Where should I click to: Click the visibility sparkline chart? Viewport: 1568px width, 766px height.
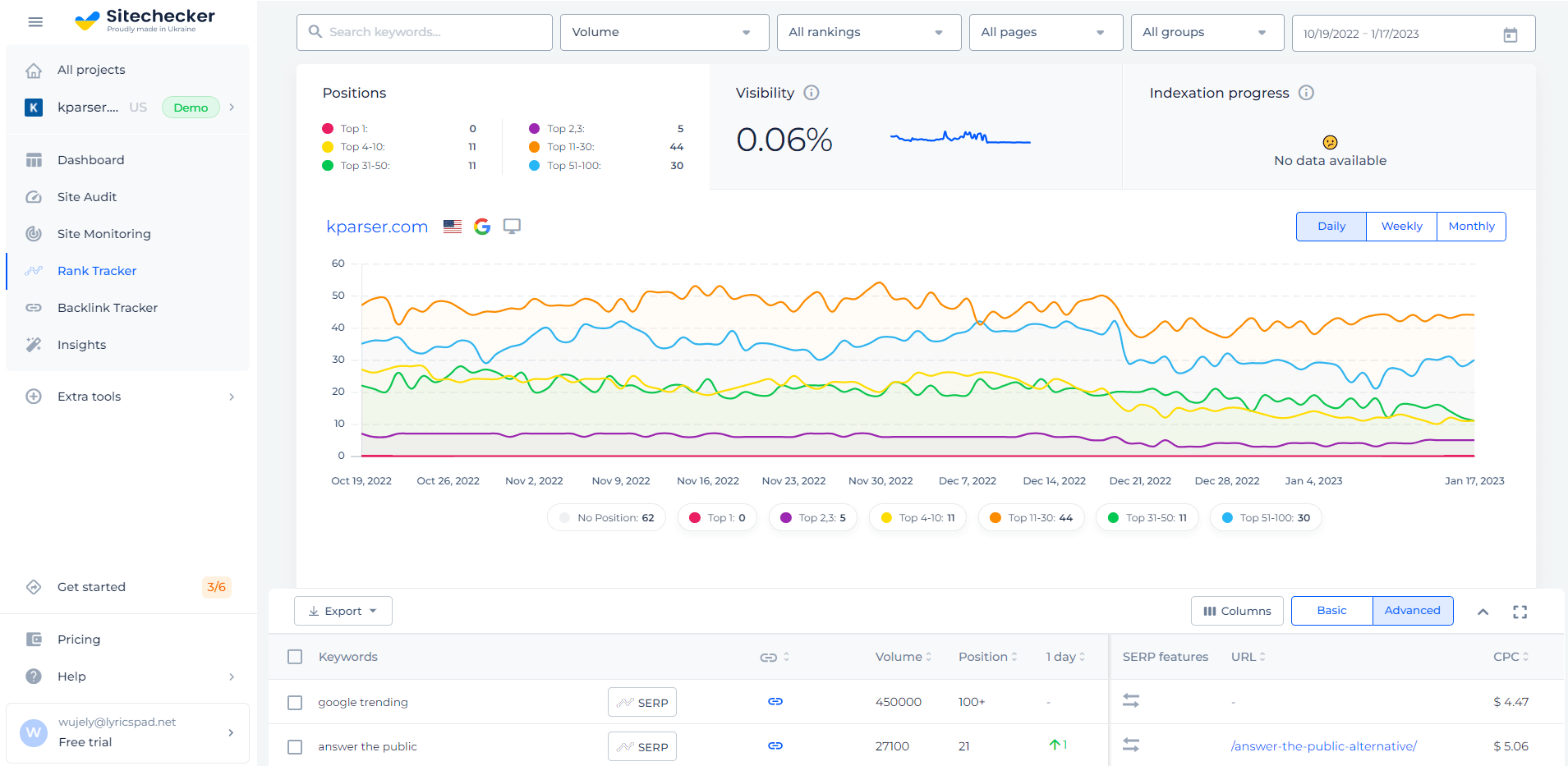[960, 137]
